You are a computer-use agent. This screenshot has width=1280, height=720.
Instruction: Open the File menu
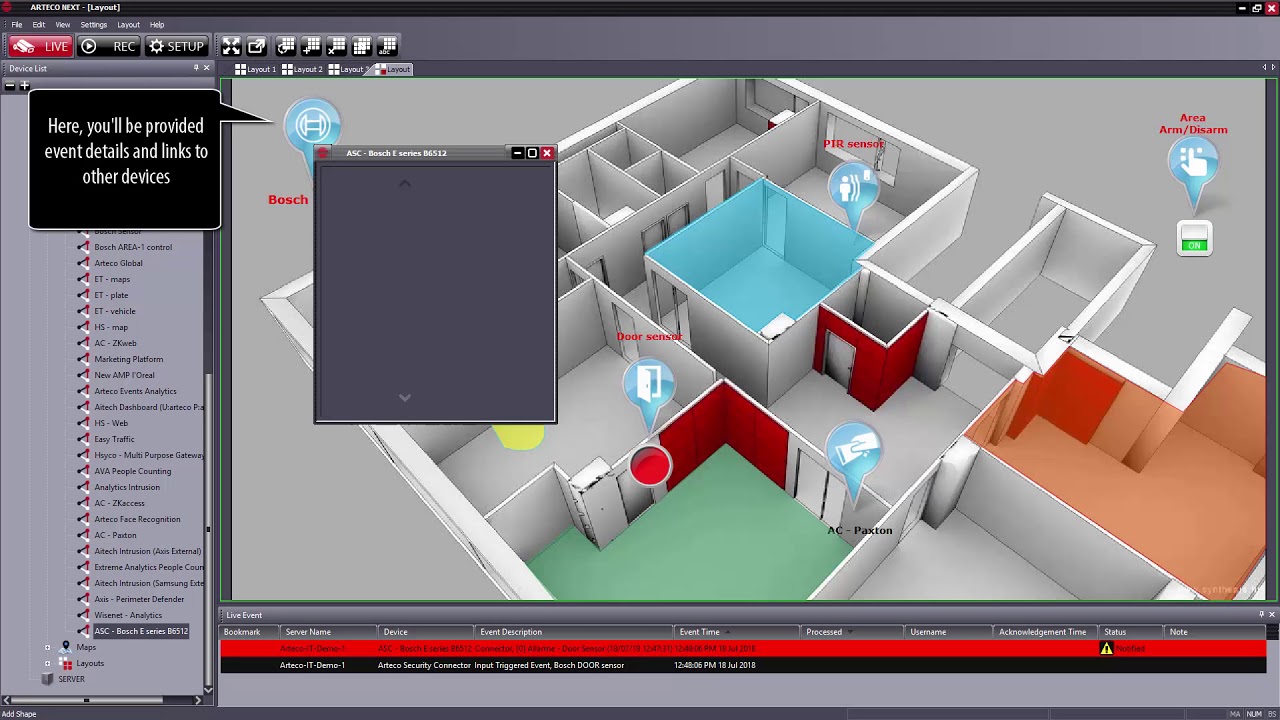click(17, 24)
